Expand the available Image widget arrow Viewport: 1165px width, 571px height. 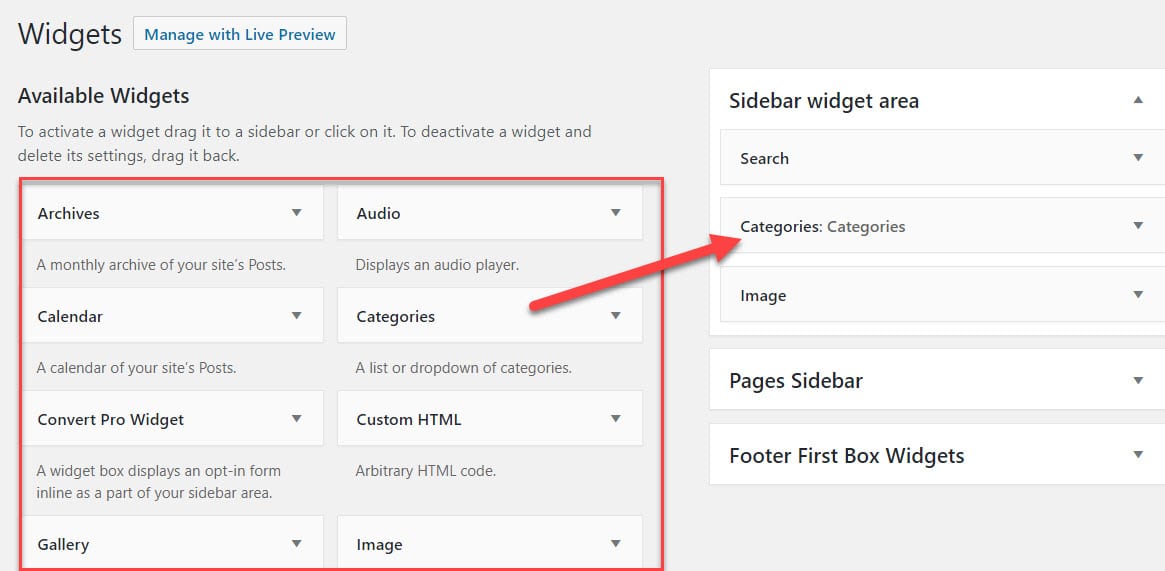(615, 544)
